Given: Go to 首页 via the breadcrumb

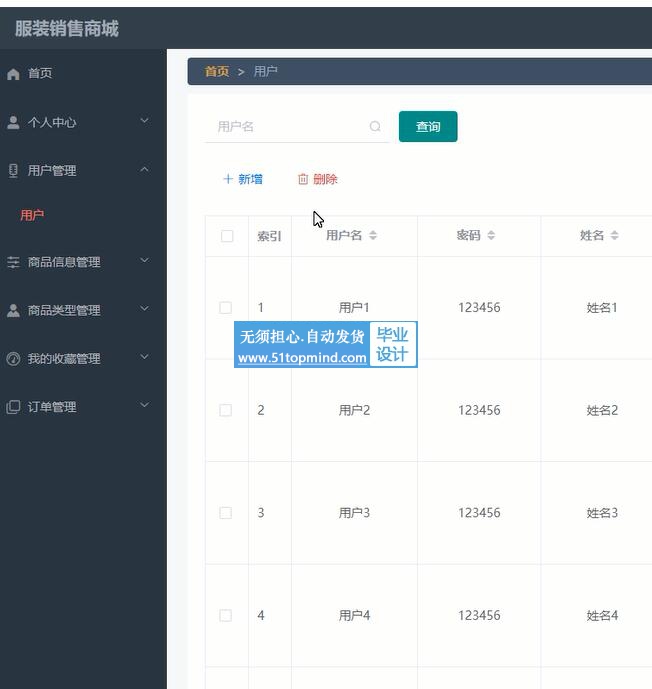Looking at the screenshot, I should coord(217,71).
